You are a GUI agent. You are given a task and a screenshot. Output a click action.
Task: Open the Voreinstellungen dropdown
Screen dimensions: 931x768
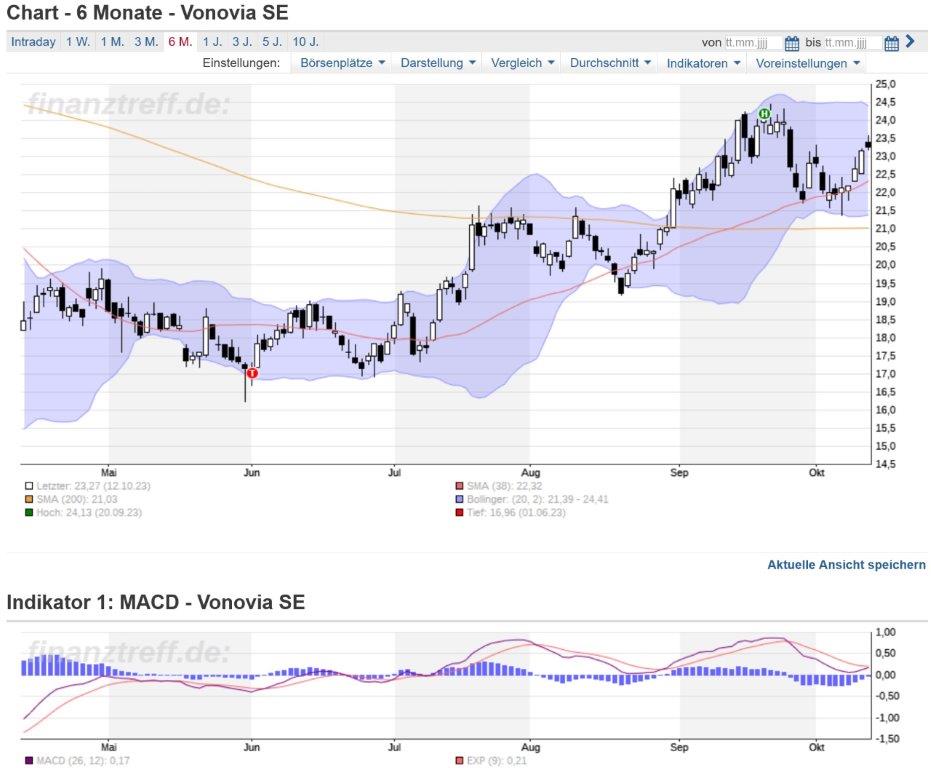[807, 63]
